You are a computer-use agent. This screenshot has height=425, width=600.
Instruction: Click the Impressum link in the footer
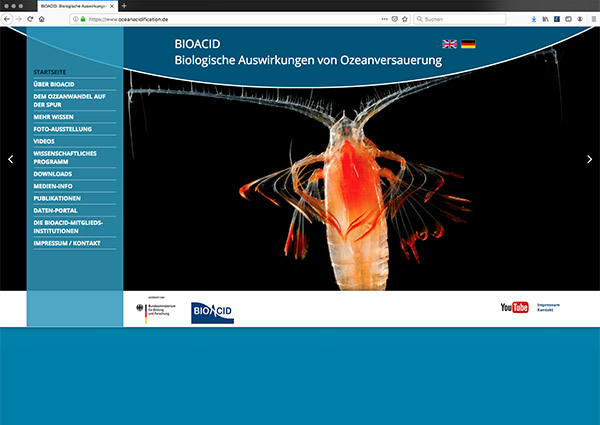(x=548, y=303)
